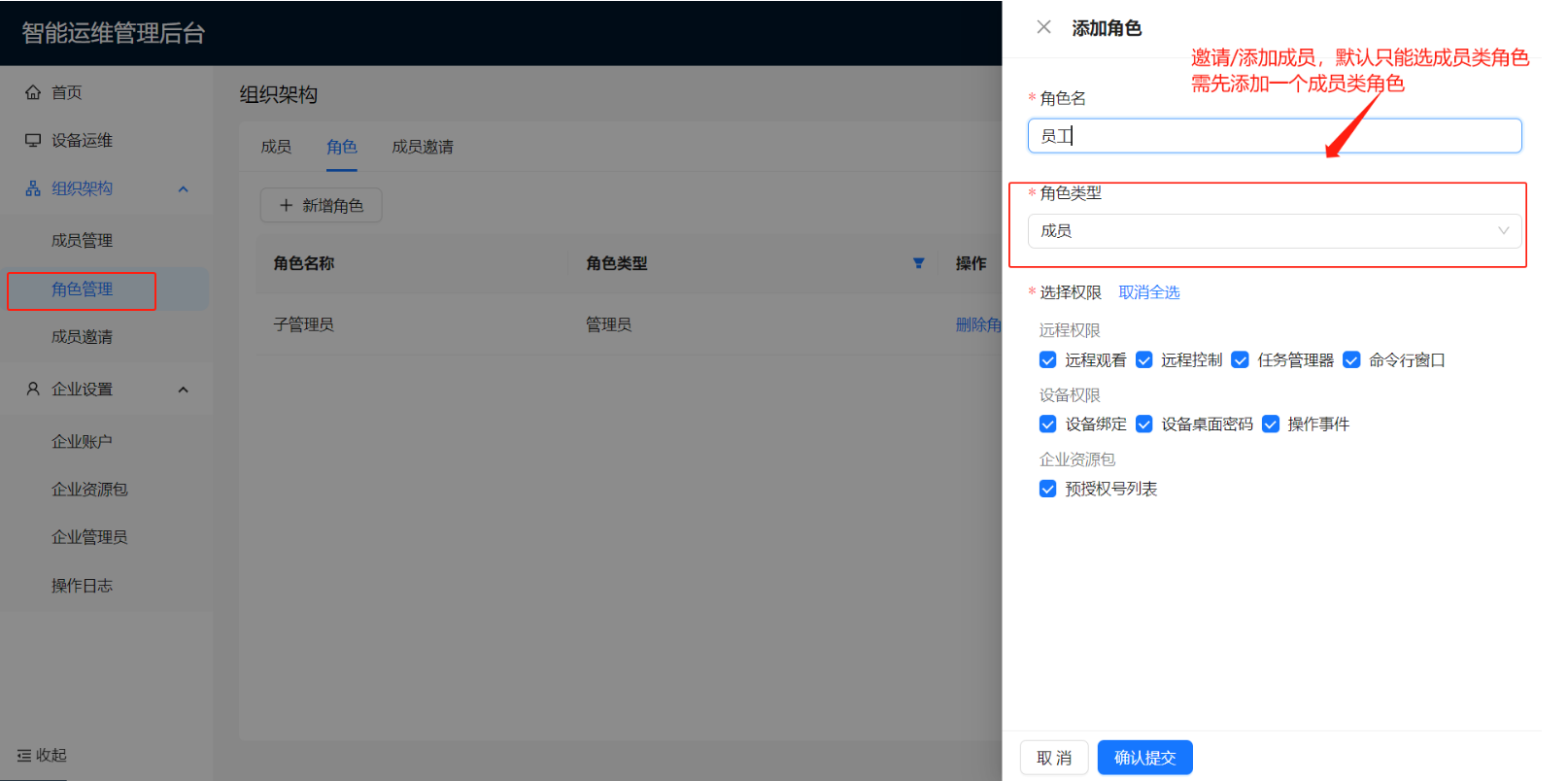Screen dimensions: 1568x781
Task: Click the 收起 sidebar text
Action: pyautogui.click(x=51, y=755)
